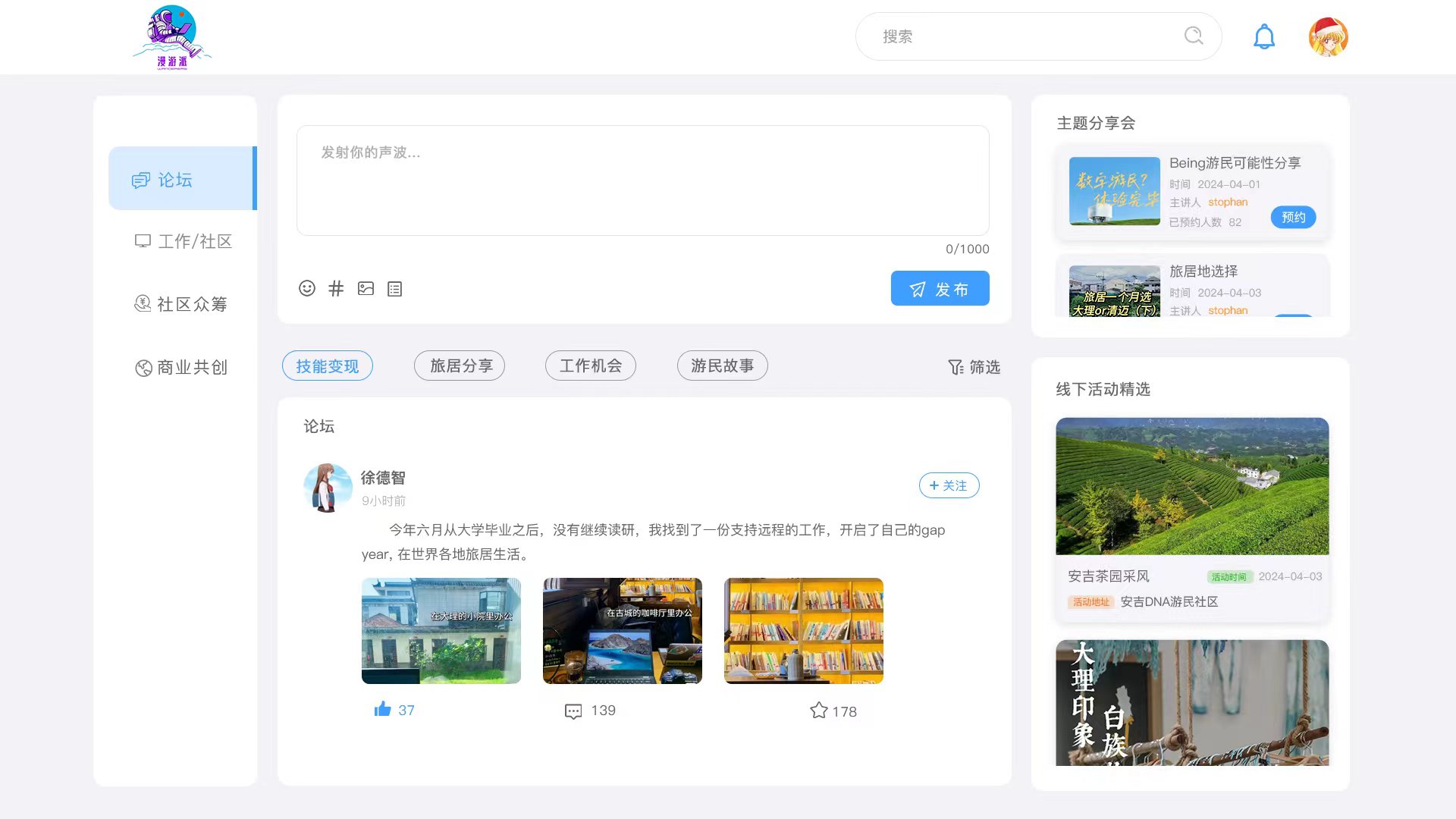Click the 徐德智 username
This screenshot has width=1456, height=819.
(x=383, y=478)
